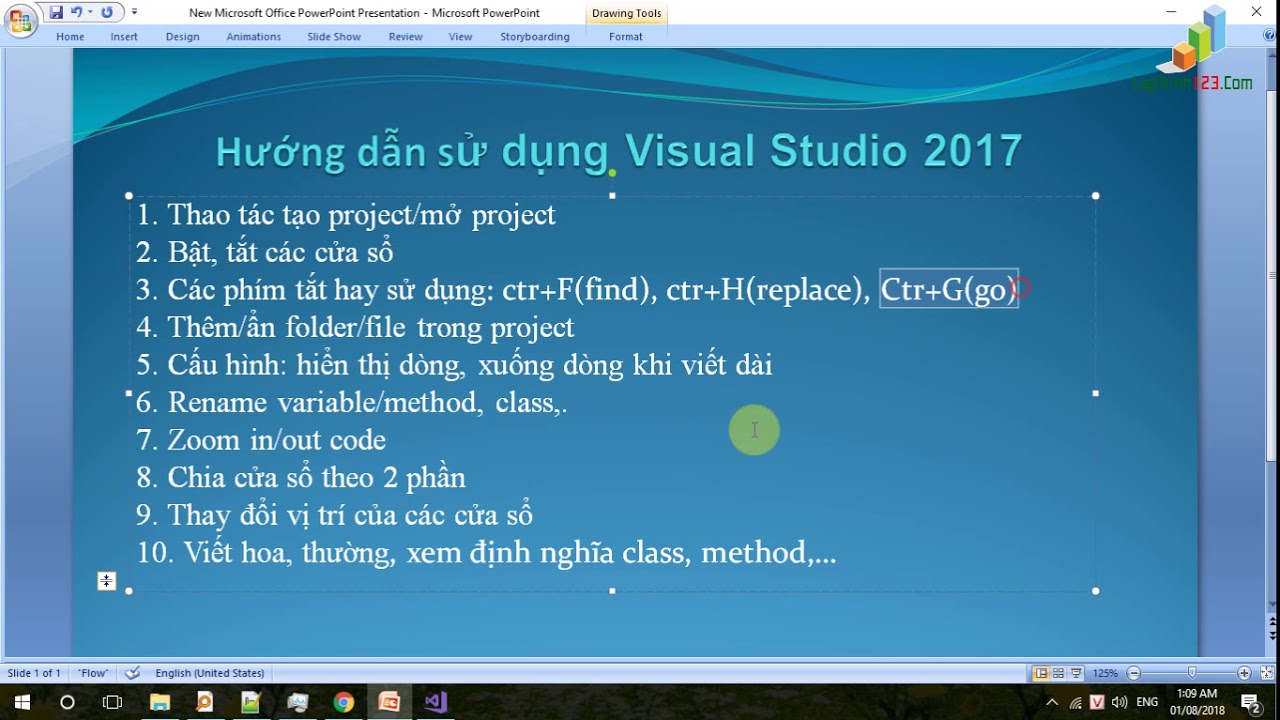The height and width of the screenshot is (720, 1280).
Task: Open the Zoom dialog via 125% level
Action: pyautogui.click(x=1105, y=673)
